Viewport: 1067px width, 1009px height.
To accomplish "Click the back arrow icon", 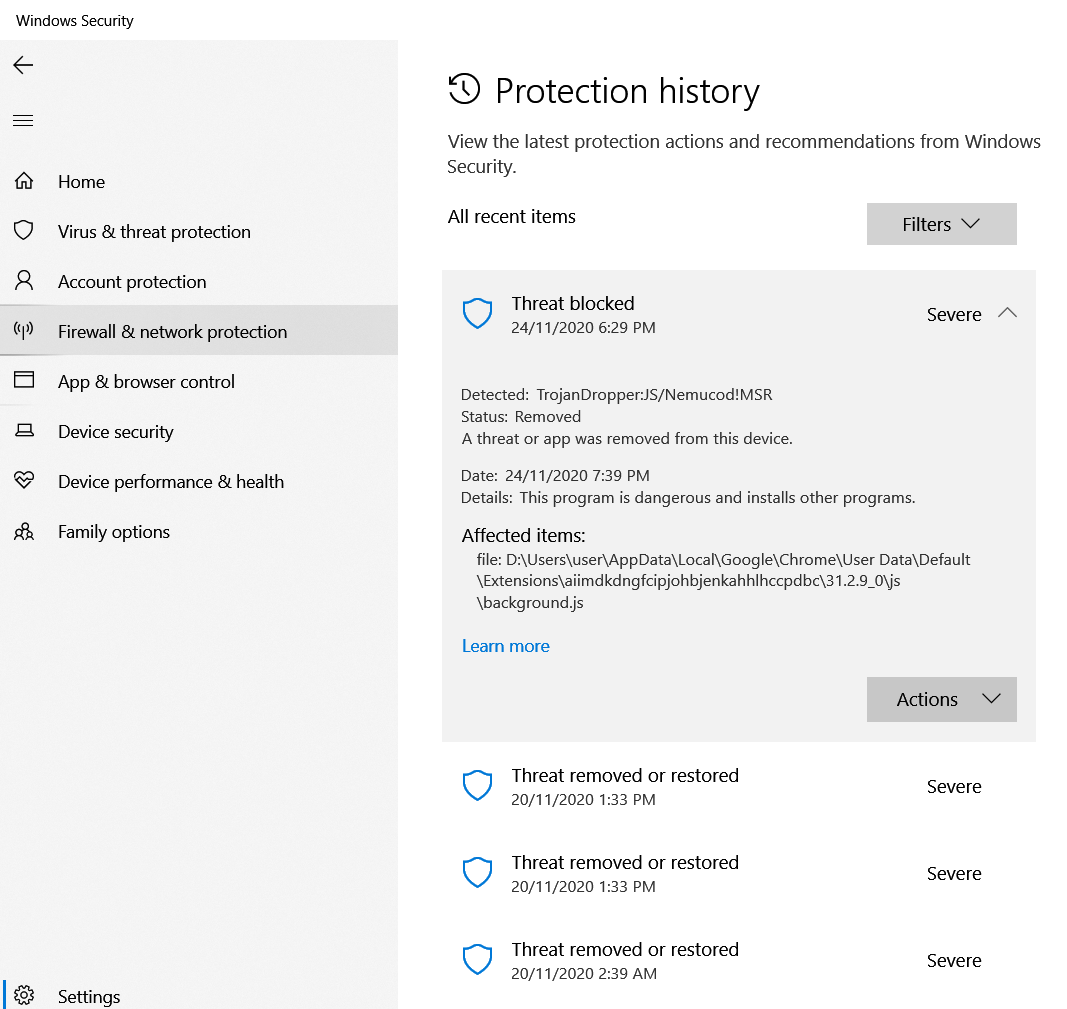I will [x=23, y=65].
